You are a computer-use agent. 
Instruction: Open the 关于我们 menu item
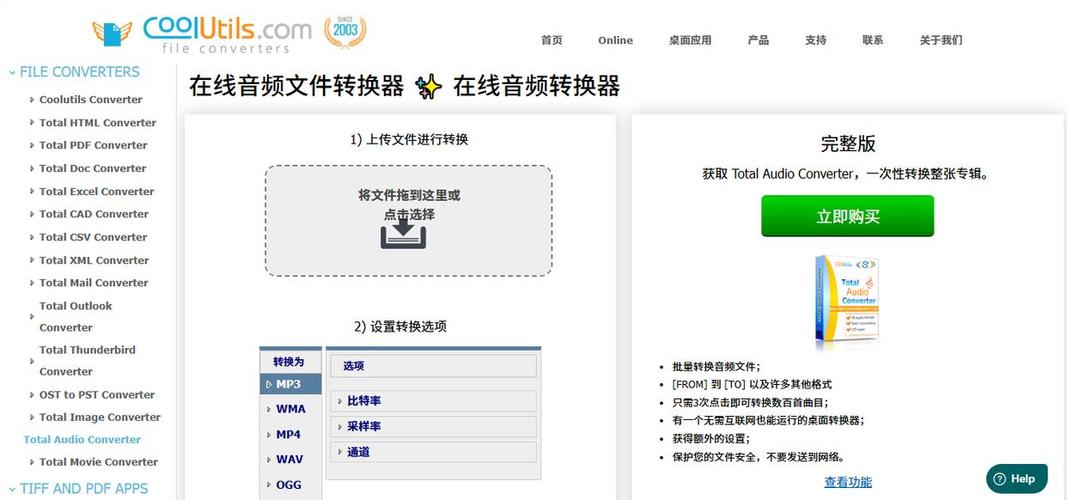pos(941,40)
